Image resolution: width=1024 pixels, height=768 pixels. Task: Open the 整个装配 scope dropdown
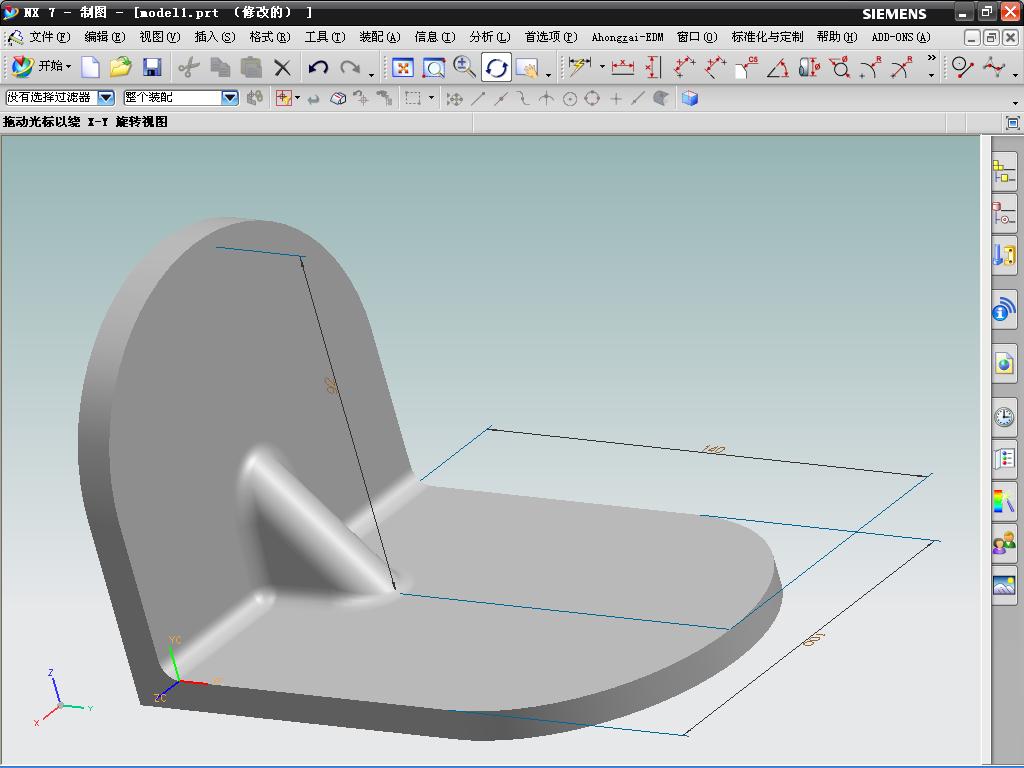click(230, 98)
